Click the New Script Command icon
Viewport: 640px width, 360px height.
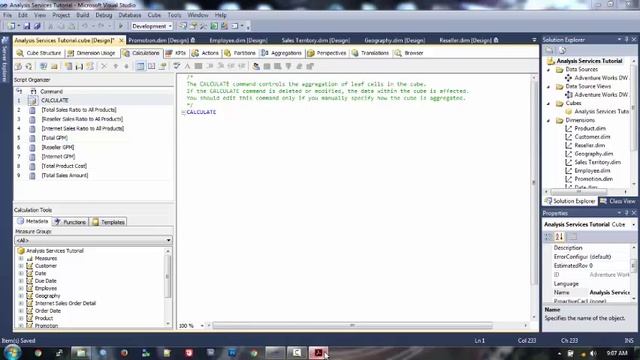pyautogui.click(x=90, y=66)
